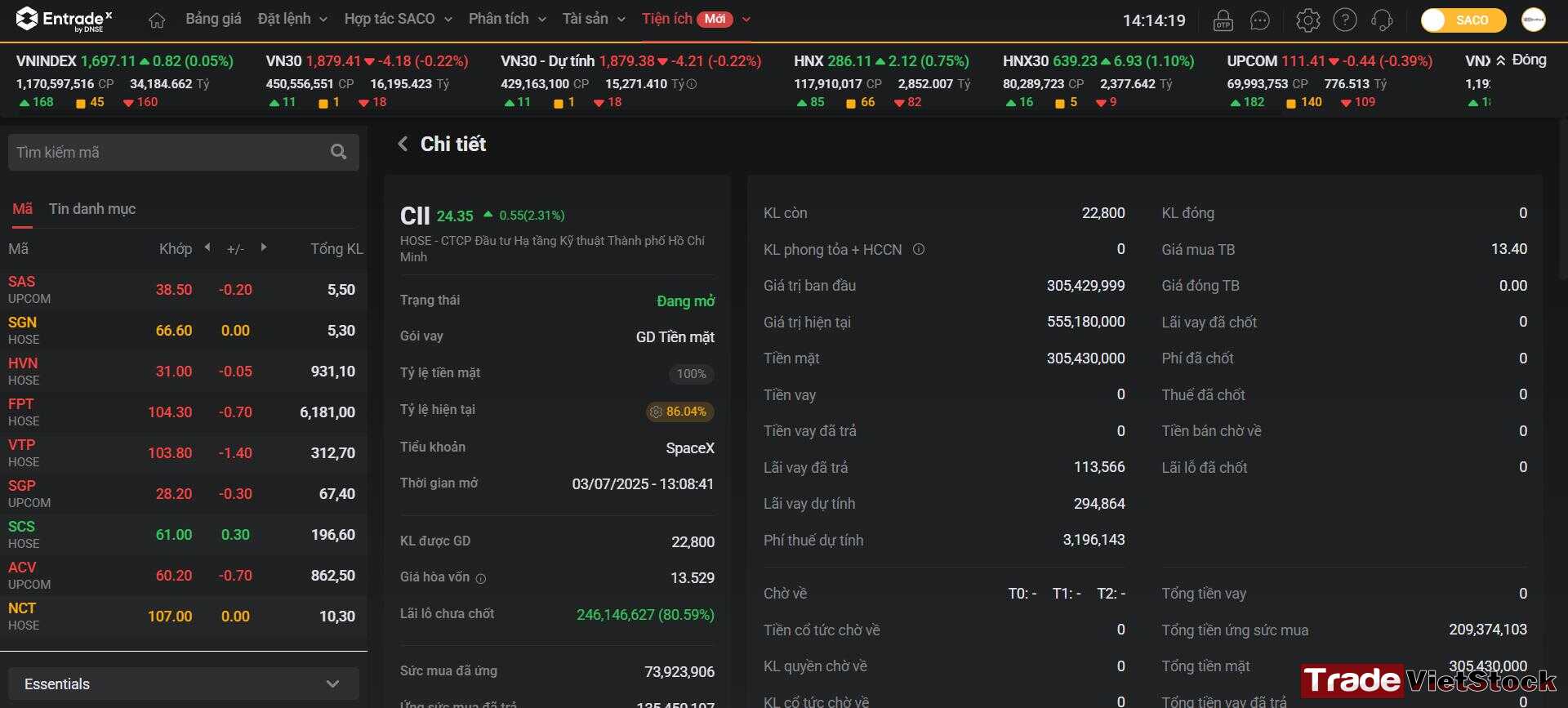The width and height of the screenshot is (1568, 708).
Task: Click the search magnifier icon
Action: coord(338,152)
